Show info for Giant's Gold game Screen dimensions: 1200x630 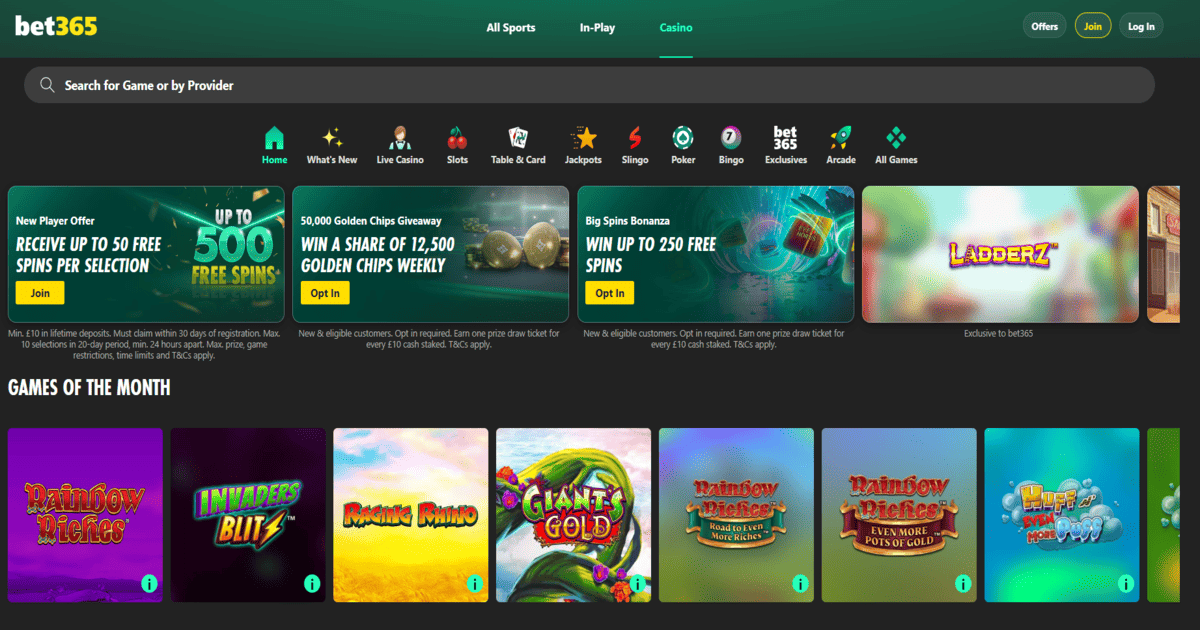point(637,583)
